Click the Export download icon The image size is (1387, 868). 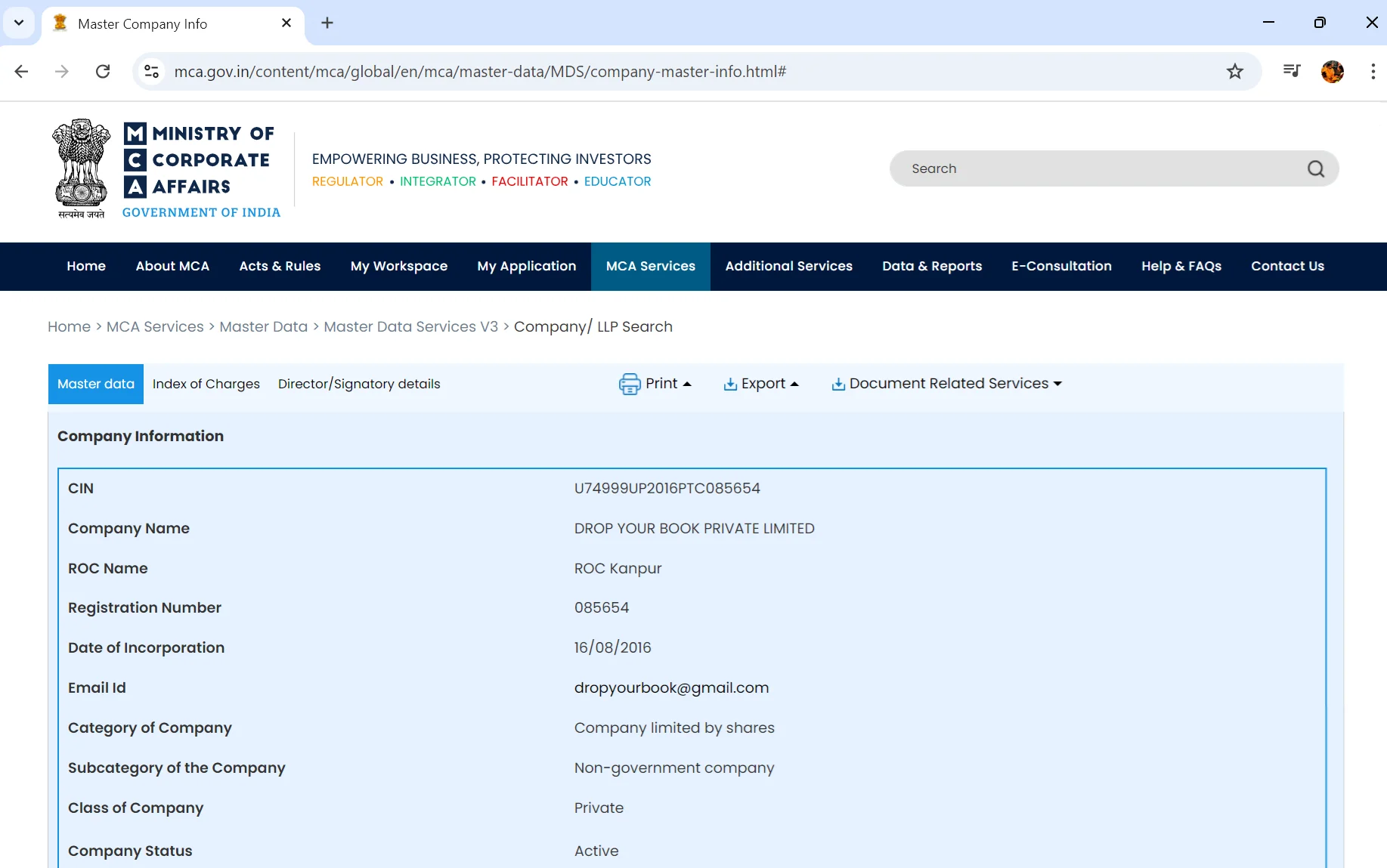(730, 384)
